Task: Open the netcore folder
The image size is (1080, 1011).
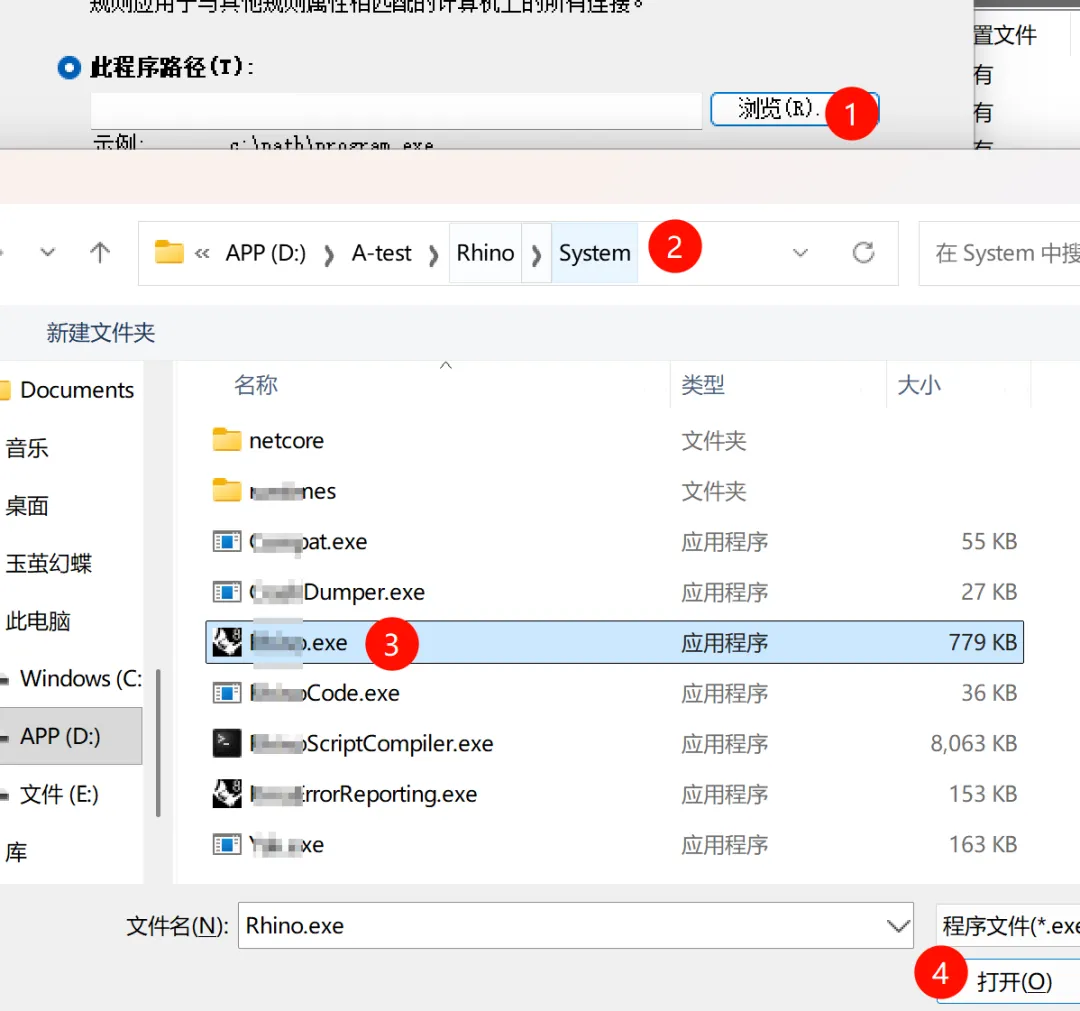Action: pos(286,440)
